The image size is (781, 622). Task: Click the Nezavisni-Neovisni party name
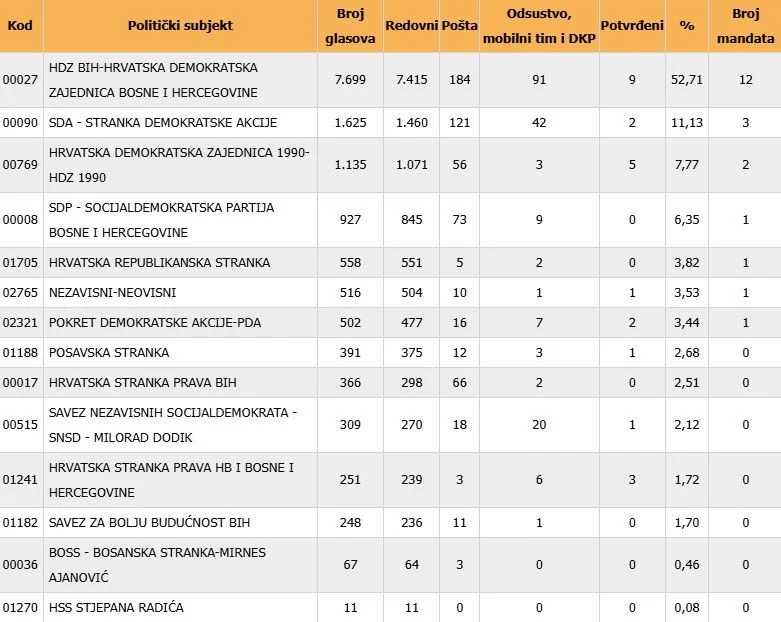[x=113, y=292]
